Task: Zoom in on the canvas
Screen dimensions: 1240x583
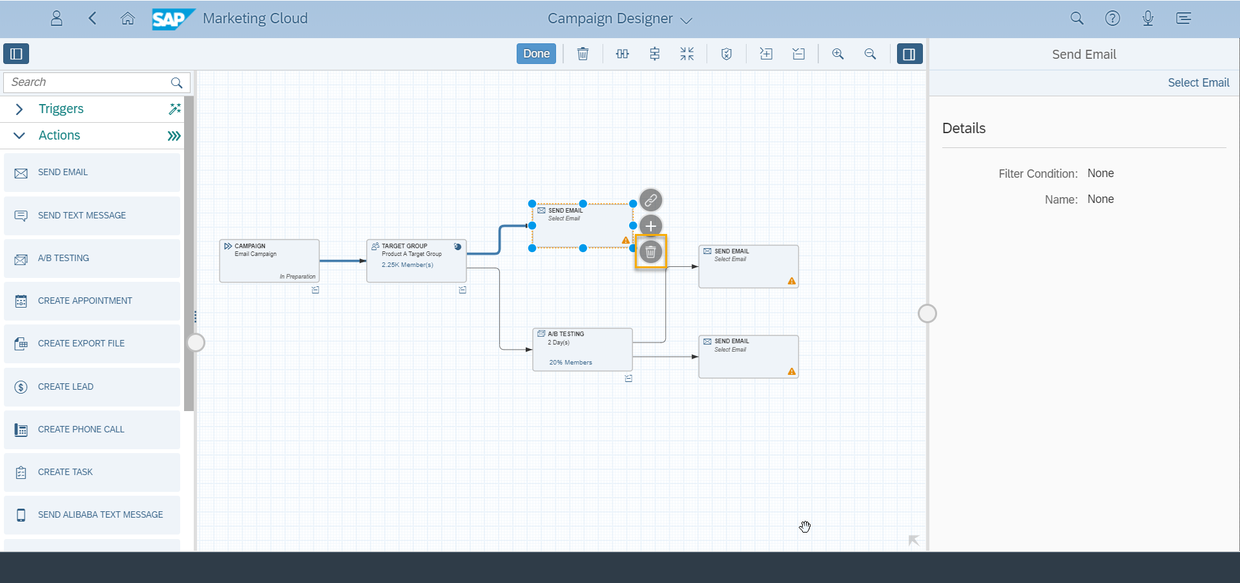Action: click(x=838, y=54)
